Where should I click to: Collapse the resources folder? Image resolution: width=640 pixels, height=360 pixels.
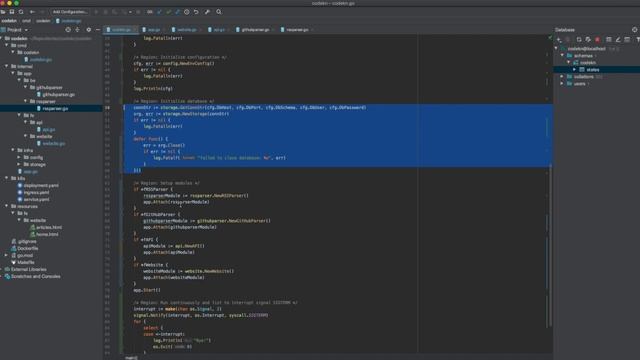click(7, 206)
